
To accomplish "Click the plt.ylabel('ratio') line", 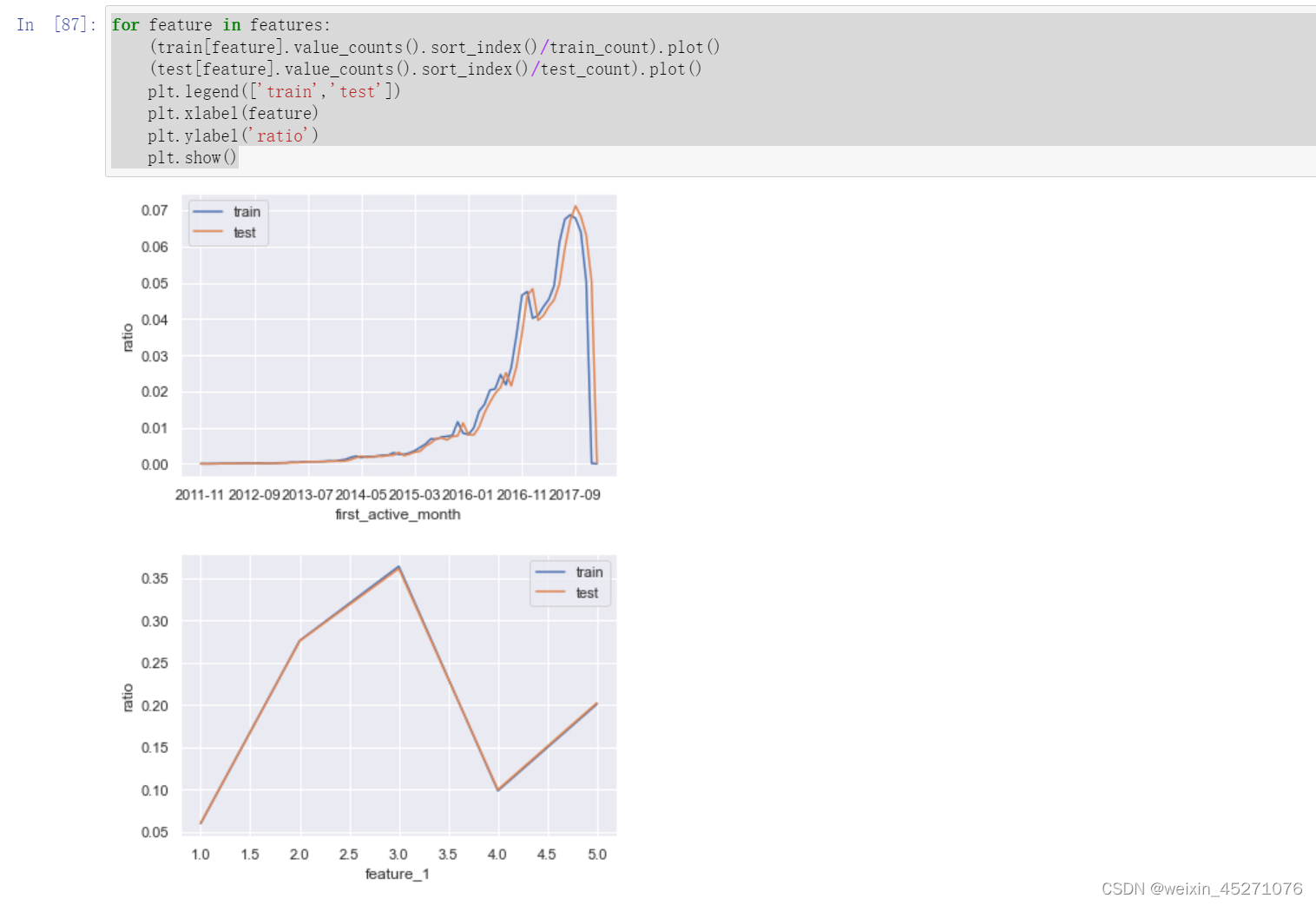I will tap(233, 135).
